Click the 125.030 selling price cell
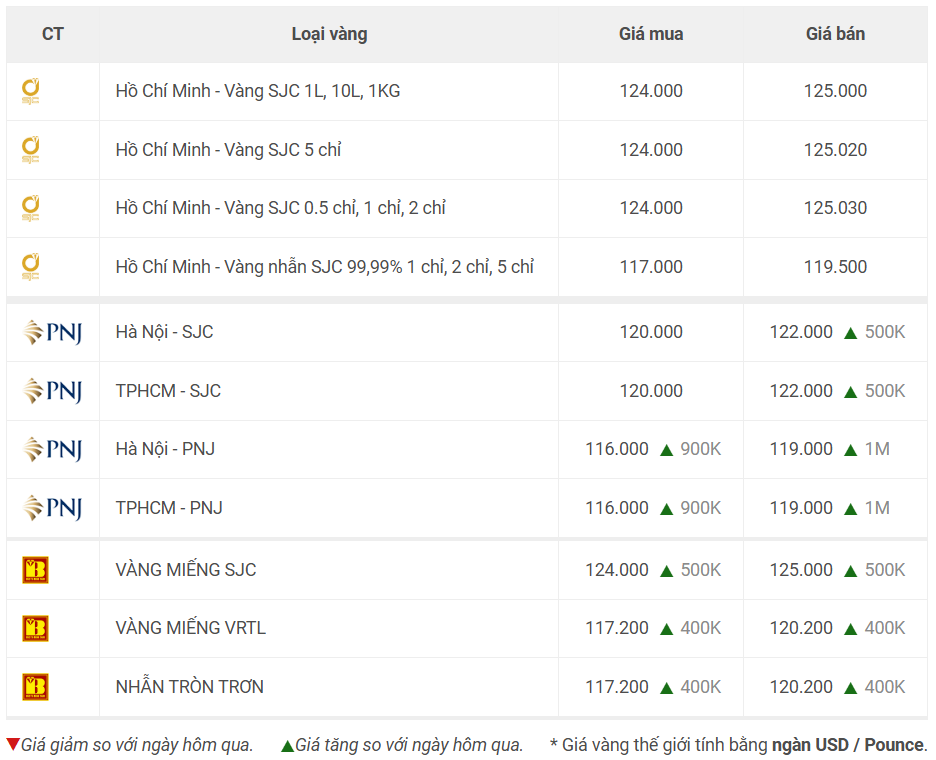Image resolution: width=936 pixels, height=760 pixels. pyautogui.click(x=835, y=208)
